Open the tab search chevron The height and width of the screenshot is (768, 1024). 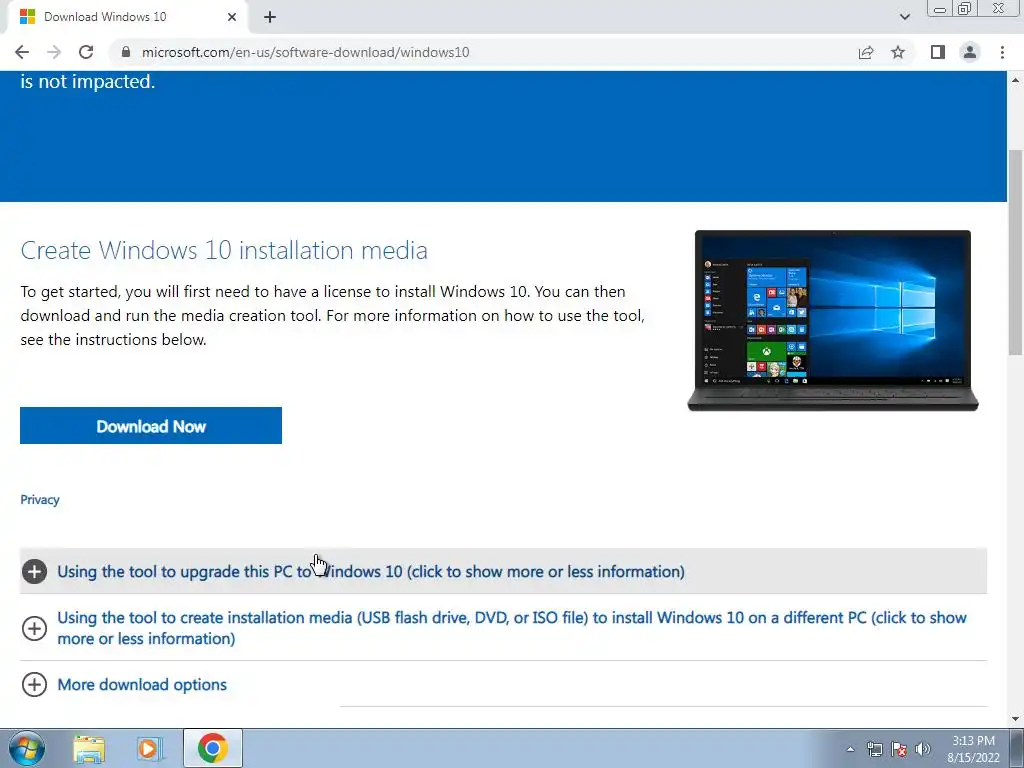coord(904,17)
